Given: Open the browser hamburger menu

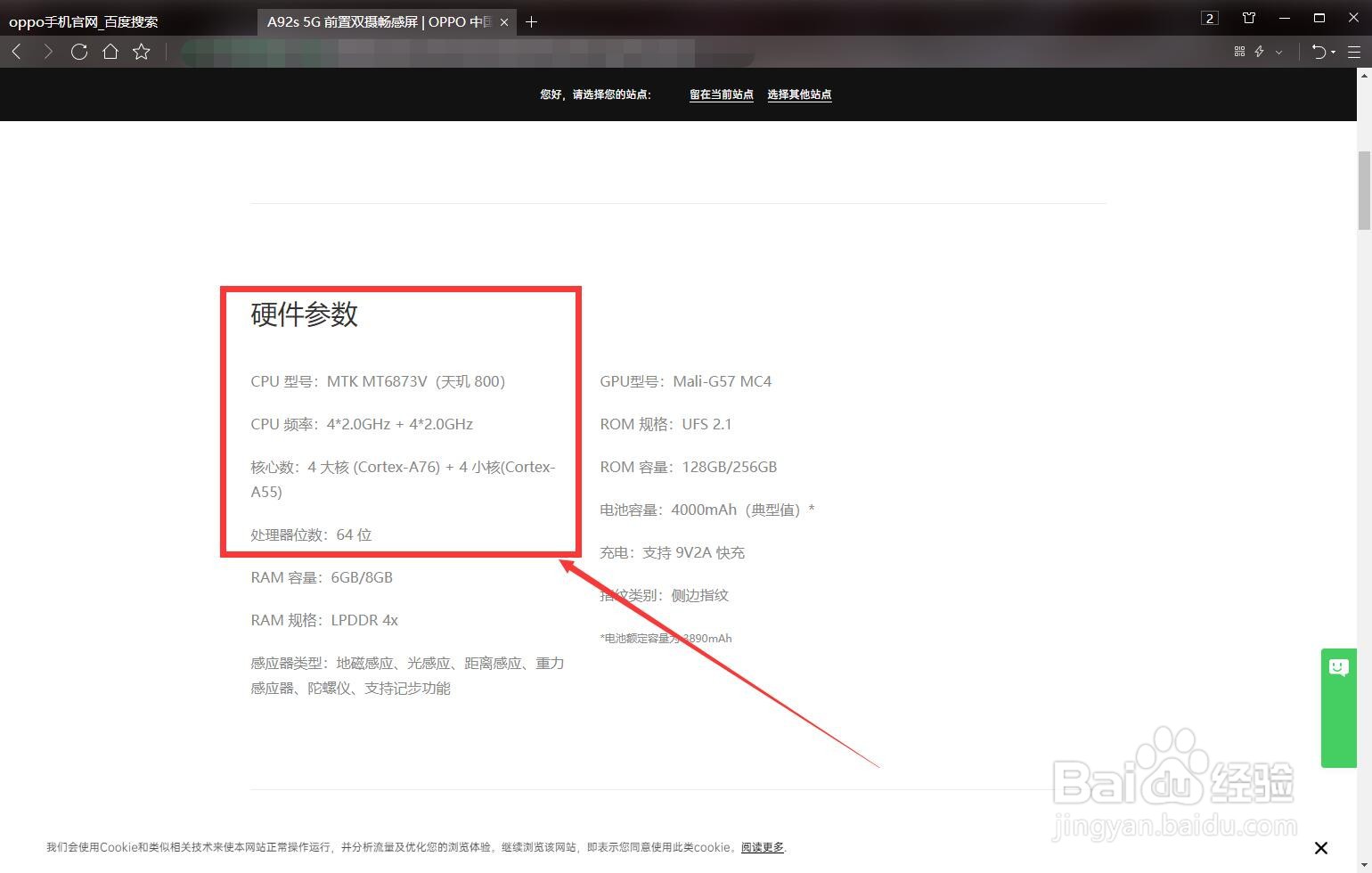Looking at the screenshot, I should coord(1354,51).
